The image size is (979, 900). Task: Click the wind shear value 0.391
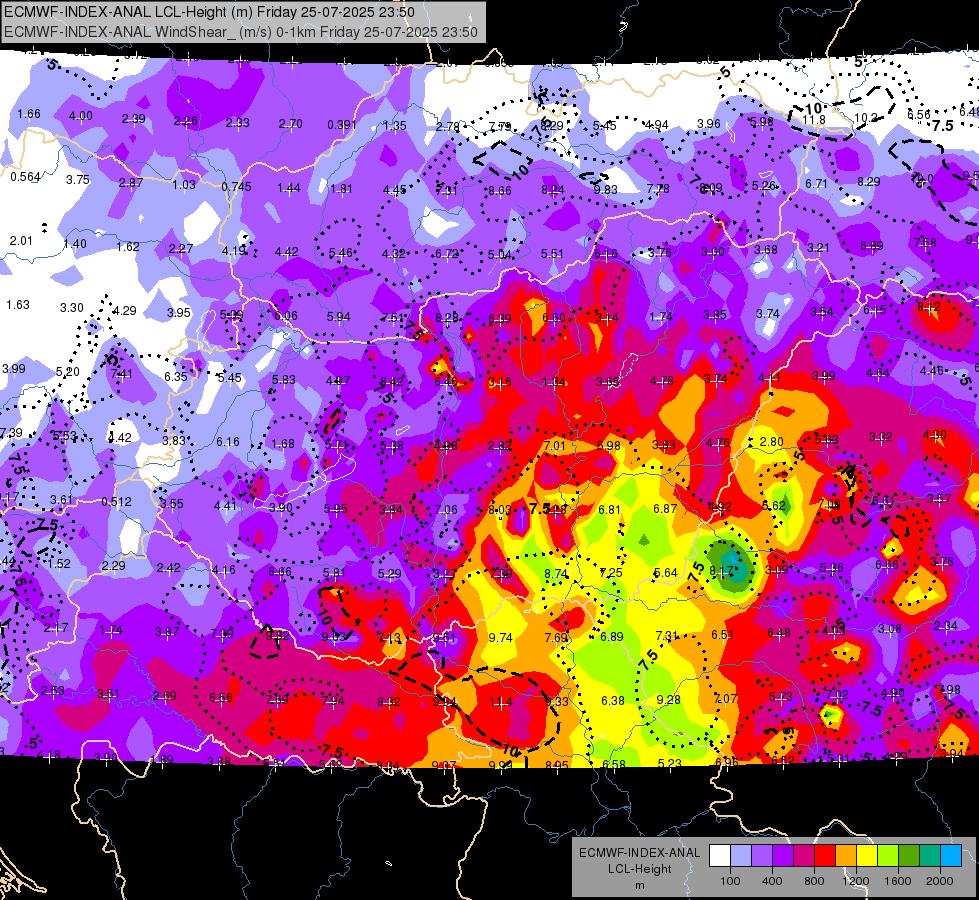pos(342,125)
